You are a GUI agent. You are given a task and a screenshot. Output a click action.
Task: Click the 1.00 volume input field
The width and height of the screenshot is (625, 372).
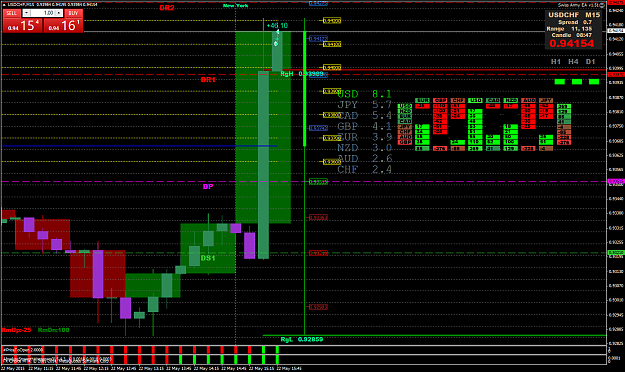(43, 13)
